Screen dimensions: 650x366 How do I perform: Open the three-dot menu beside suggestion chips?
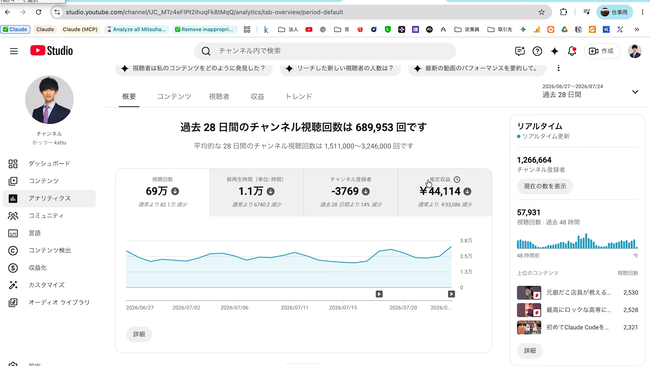[x=558, y=68]
